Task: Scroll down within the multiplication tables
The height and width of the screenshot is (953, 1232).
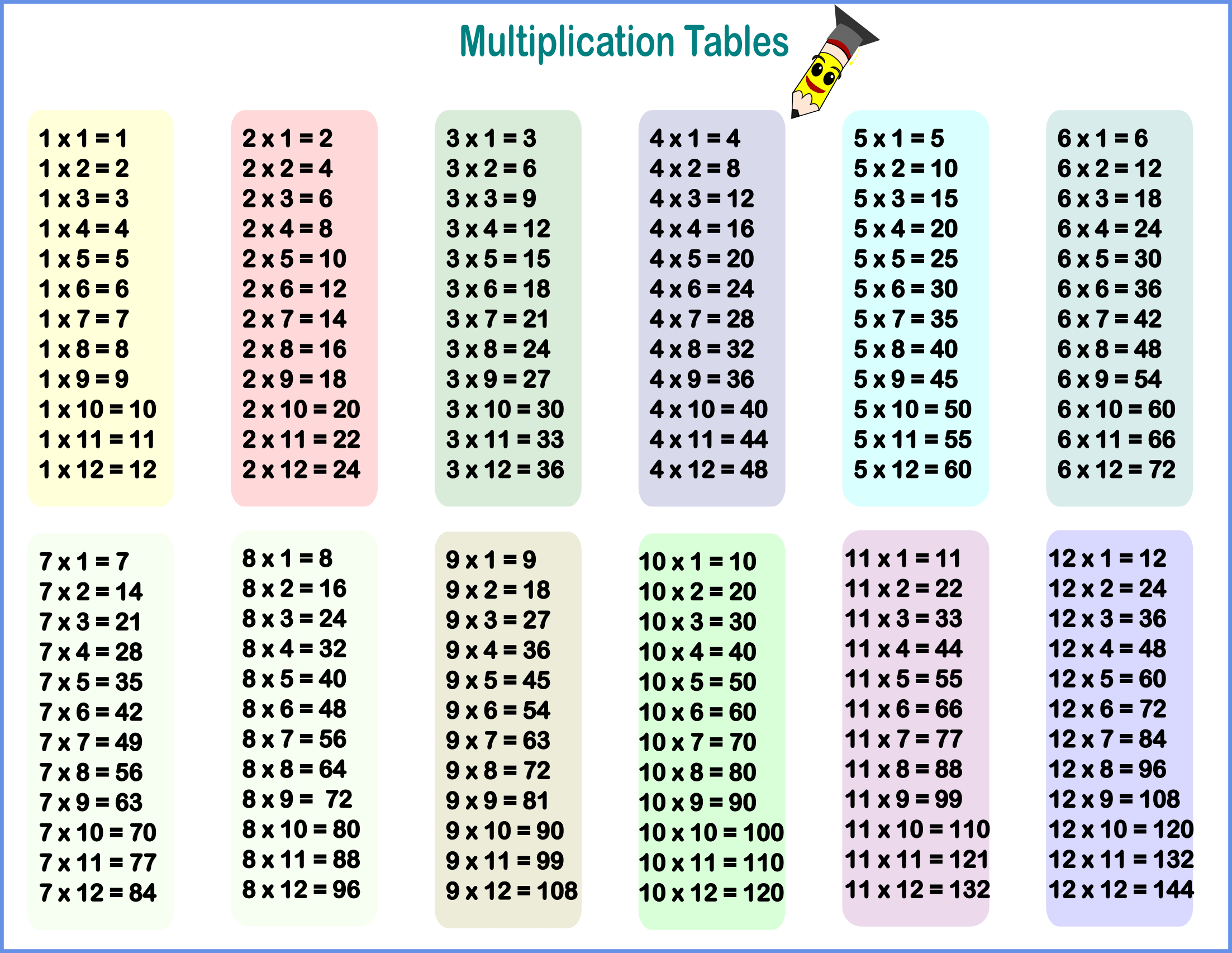Action: pos(616,476)
